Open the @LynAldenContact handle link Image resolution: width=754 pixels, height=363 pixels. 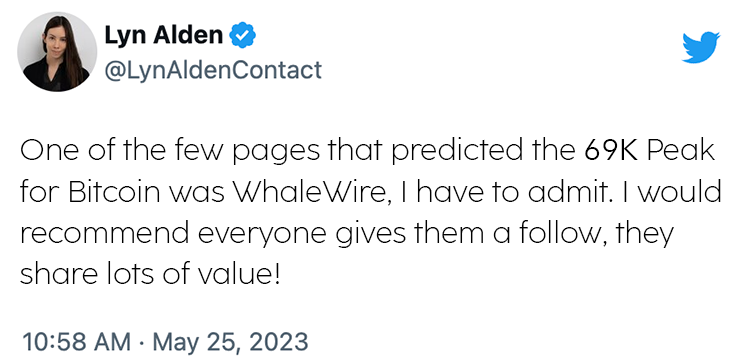click(213, 70)
